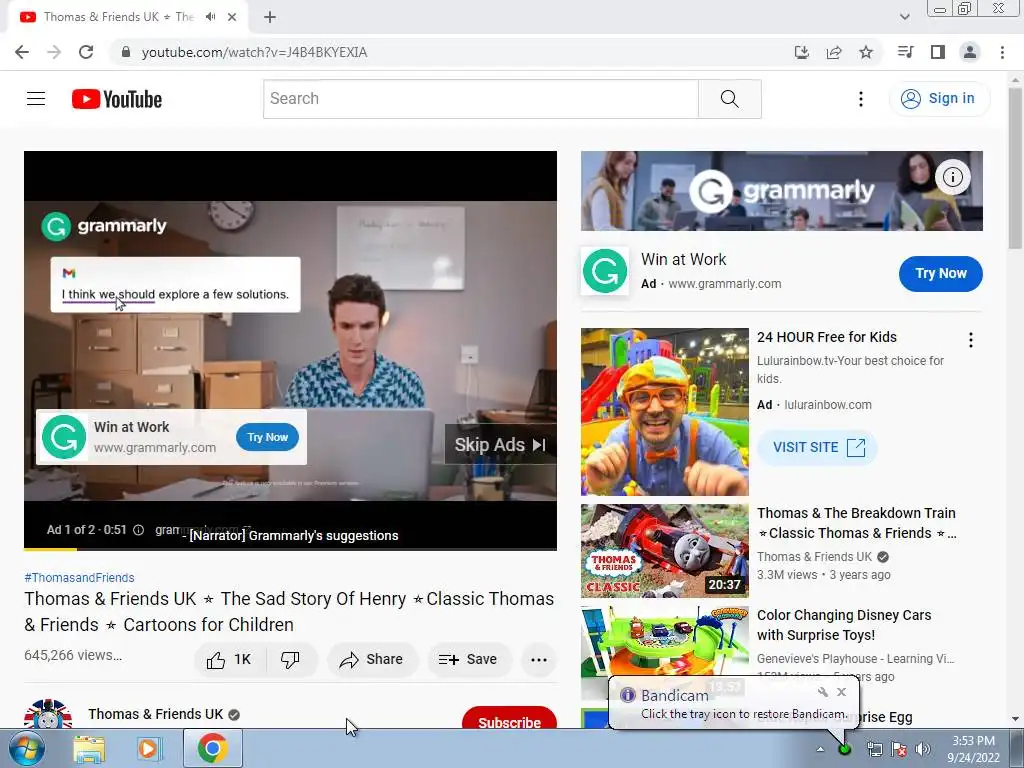Image resolution: width=1024 pixels, height=768 pixels.
Task: Open YouTube hamburger guide menu
Action: point(36,99)
